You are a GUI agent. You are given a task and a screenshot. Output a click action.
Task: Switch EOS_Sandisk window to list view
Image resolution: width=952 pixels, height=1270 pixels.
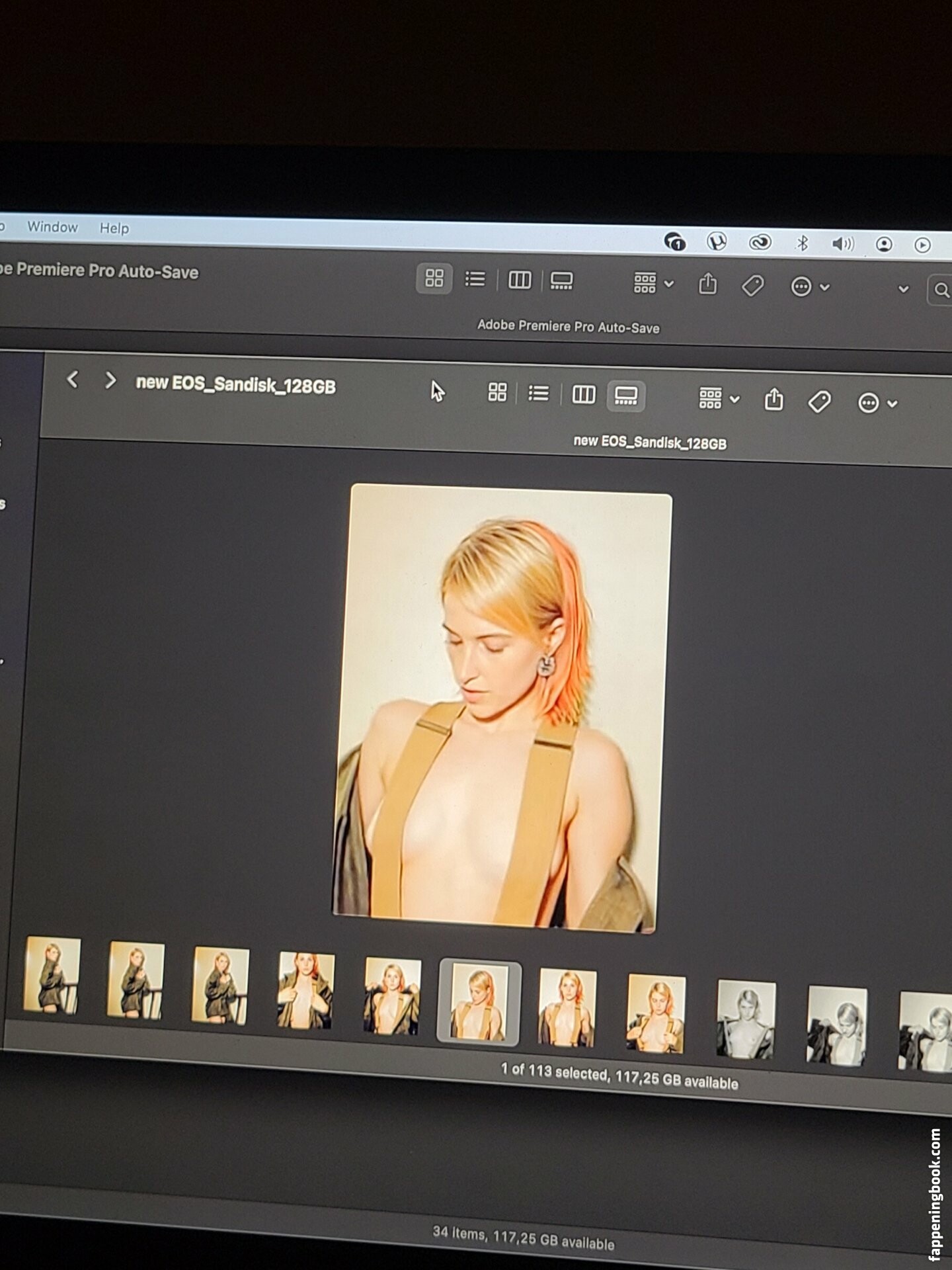(x=538, y=394)
